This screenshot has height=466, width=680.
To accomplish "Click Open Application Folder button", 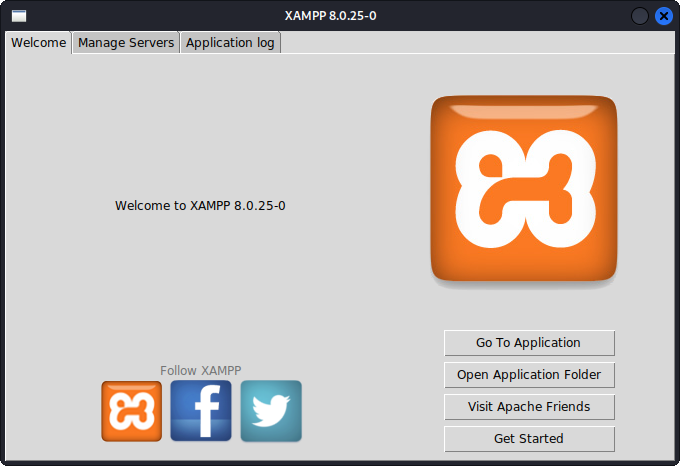I will (529, 375).
